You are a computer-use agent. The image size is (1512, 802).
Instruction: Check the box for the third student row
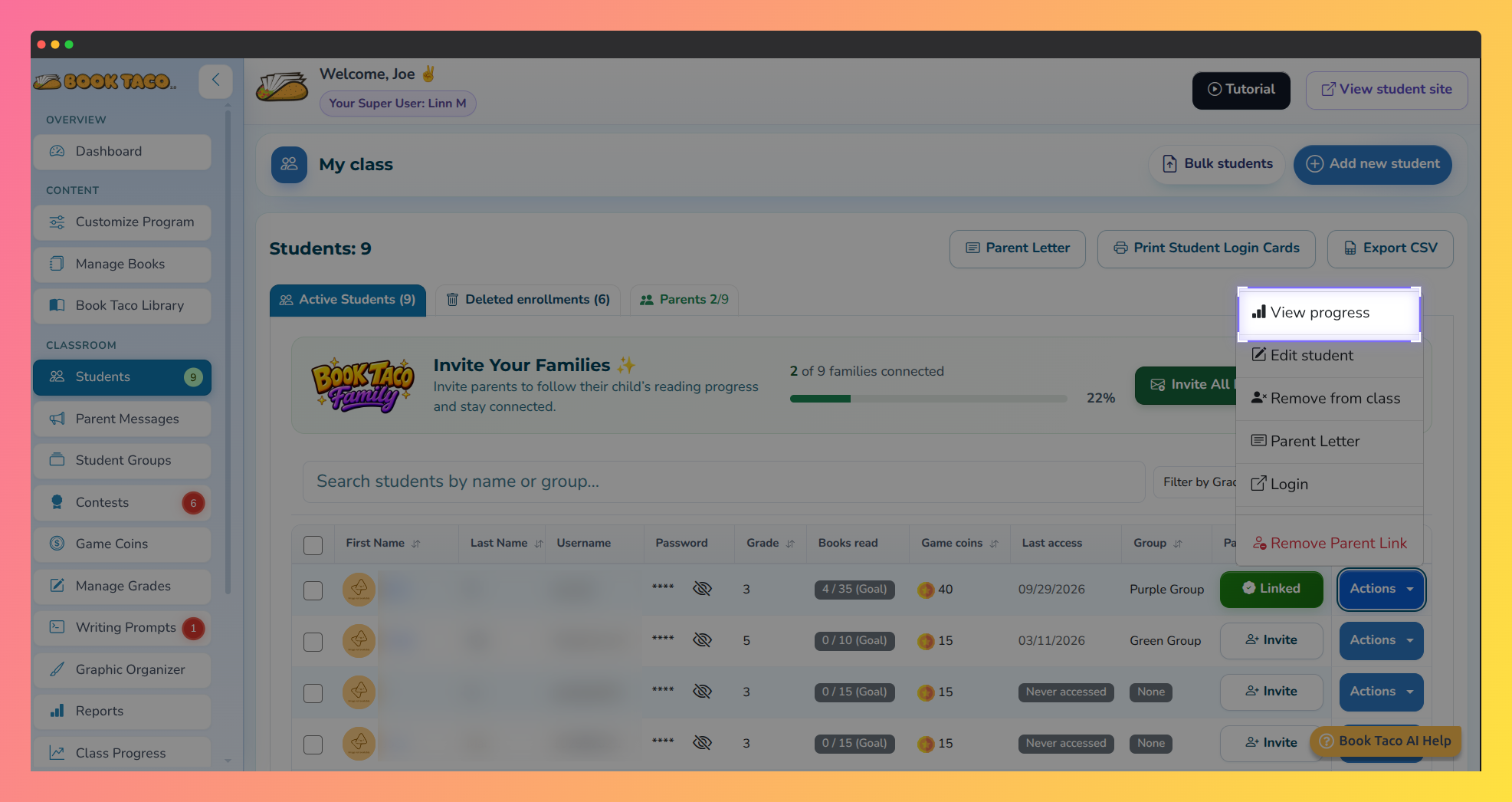coord(313,693)
